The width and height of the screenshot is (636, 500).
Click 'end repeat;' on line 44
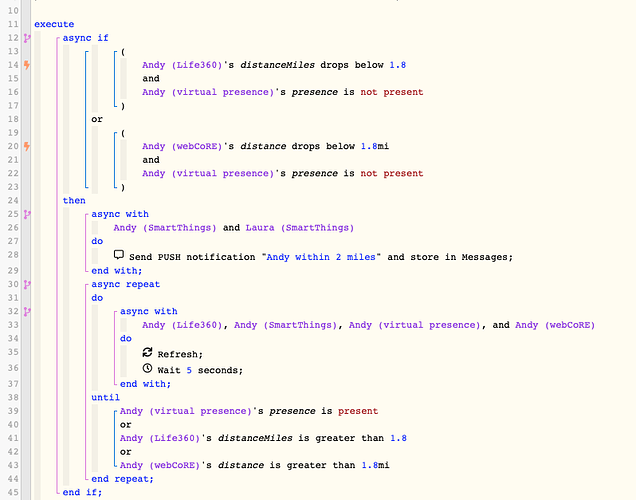[122, 479]
